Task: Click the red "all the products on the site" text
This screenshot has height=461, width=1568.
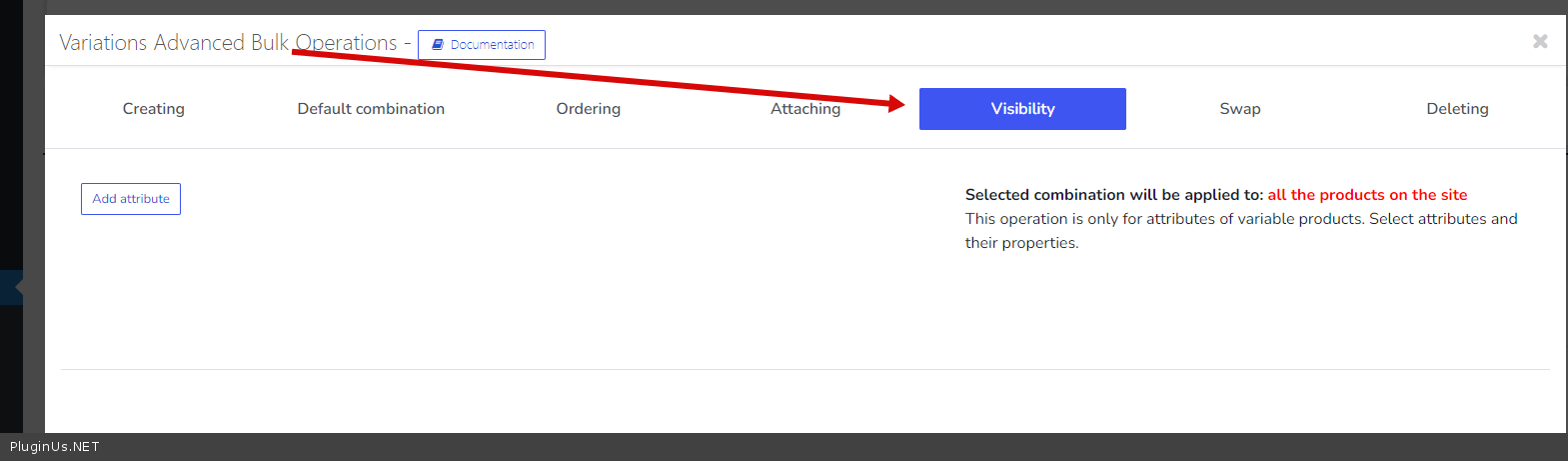Action: coord(1367,195)
